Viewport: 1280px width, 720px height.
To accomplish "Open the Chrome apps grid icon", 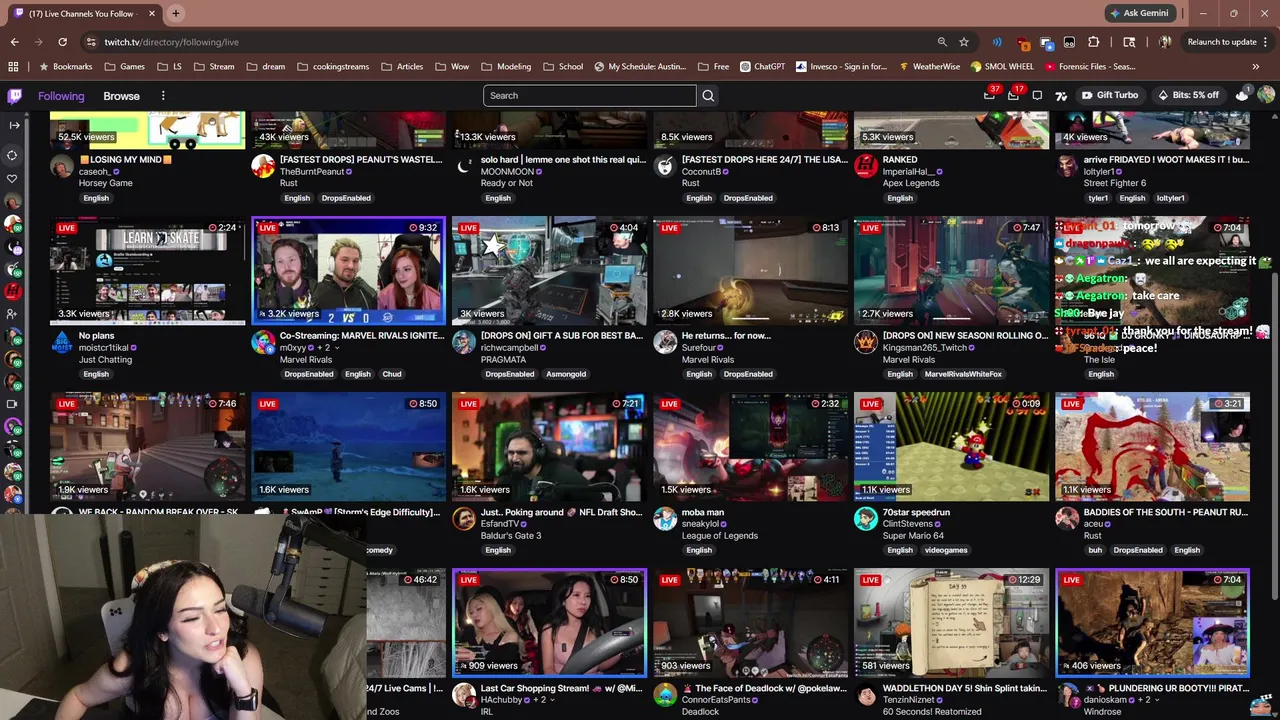I will [13, 67].
